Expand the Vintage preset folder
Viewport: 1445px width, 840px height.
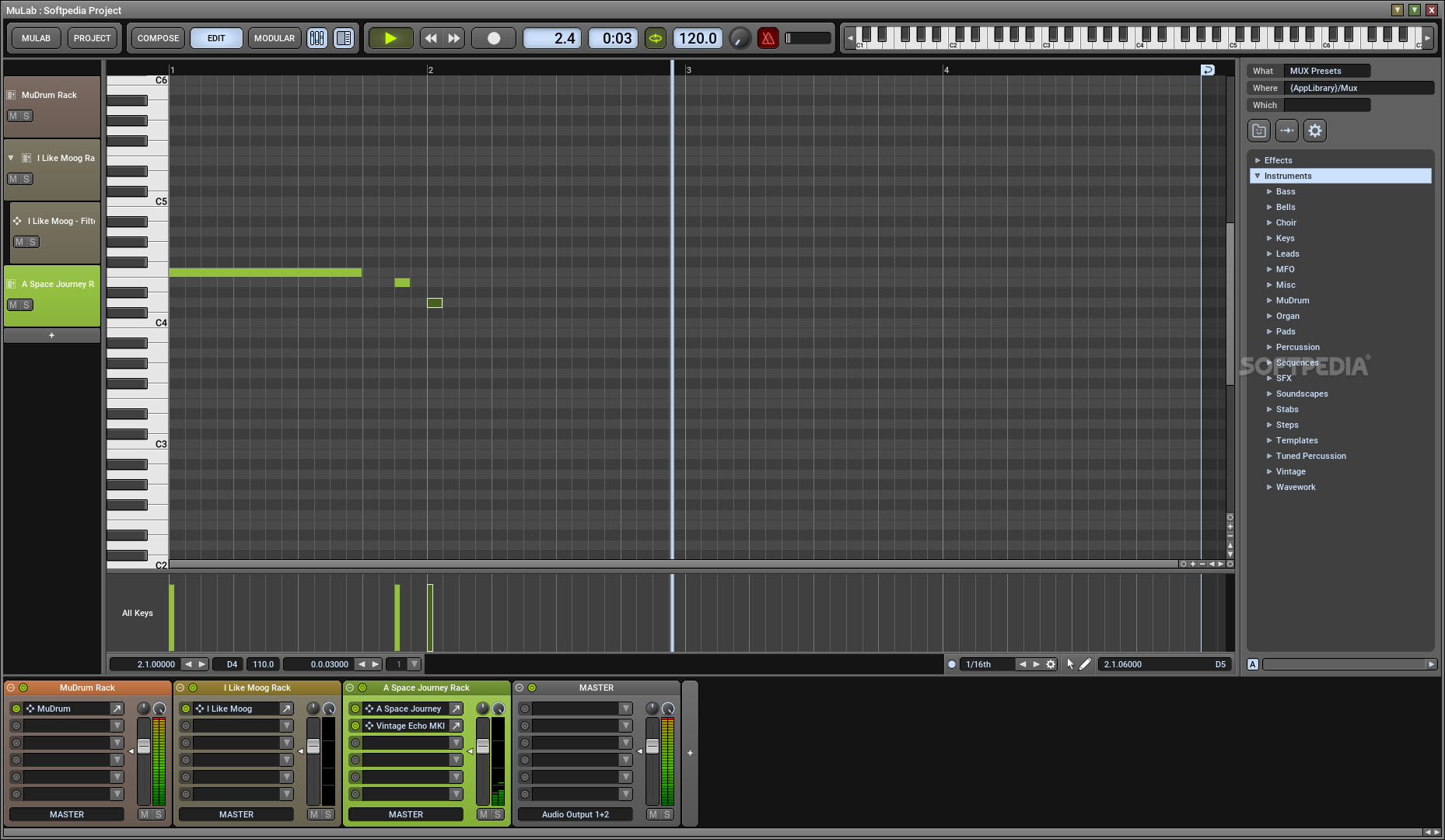click(x=1269, y=471)
